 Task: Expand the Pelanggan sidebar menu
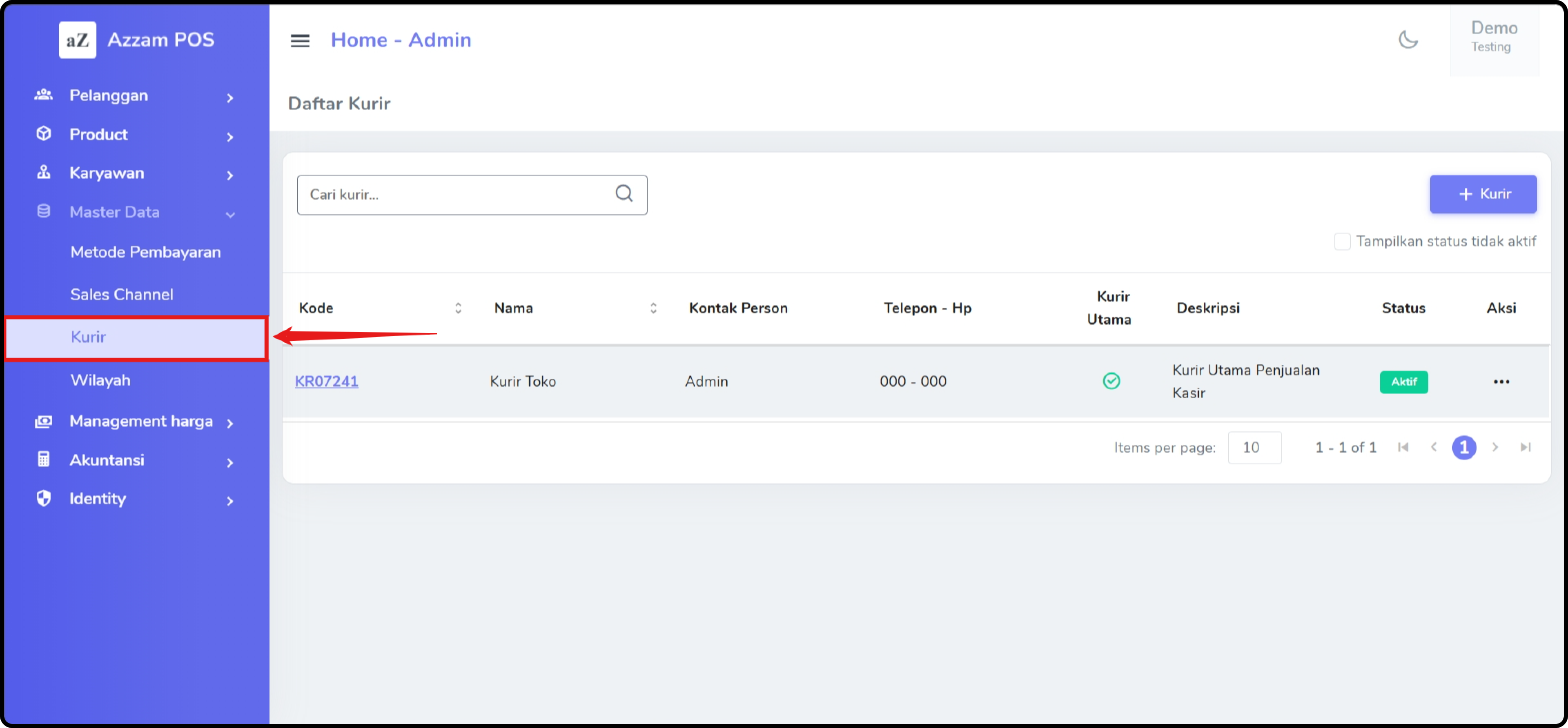click(x=134, y=96)
